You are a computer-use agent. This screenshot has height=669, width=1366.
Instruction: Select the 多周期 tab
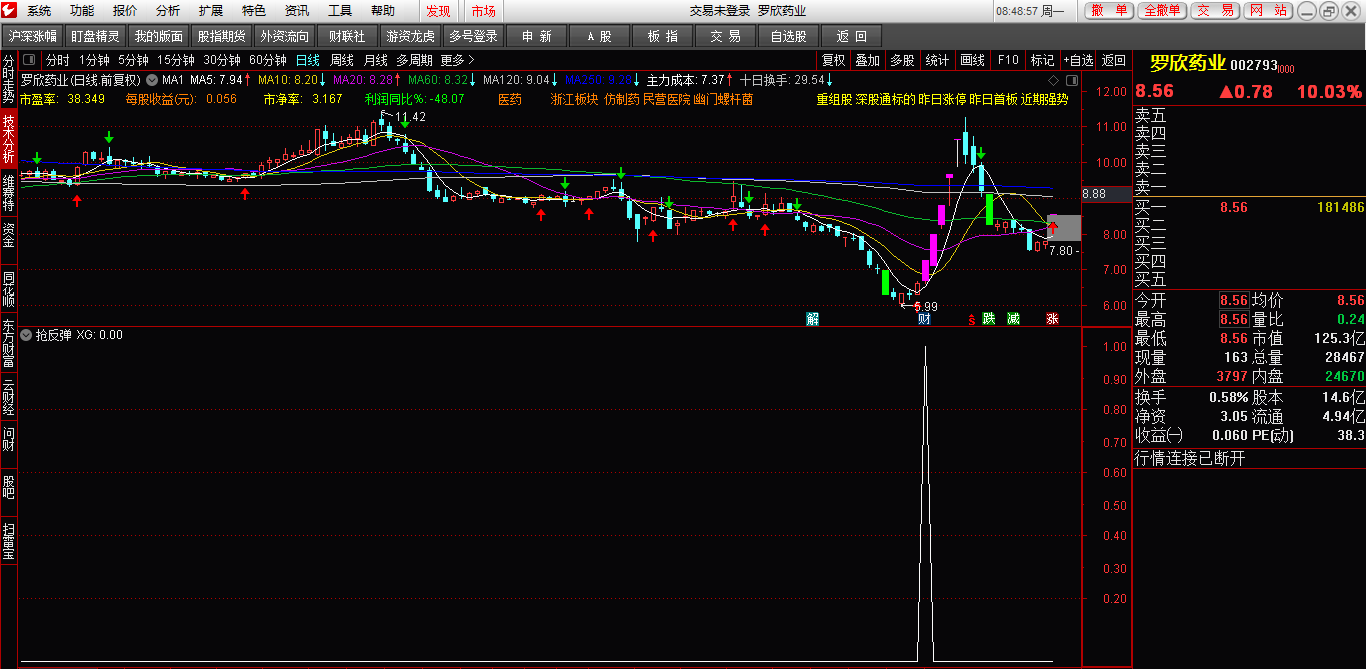tap(415, 60)
